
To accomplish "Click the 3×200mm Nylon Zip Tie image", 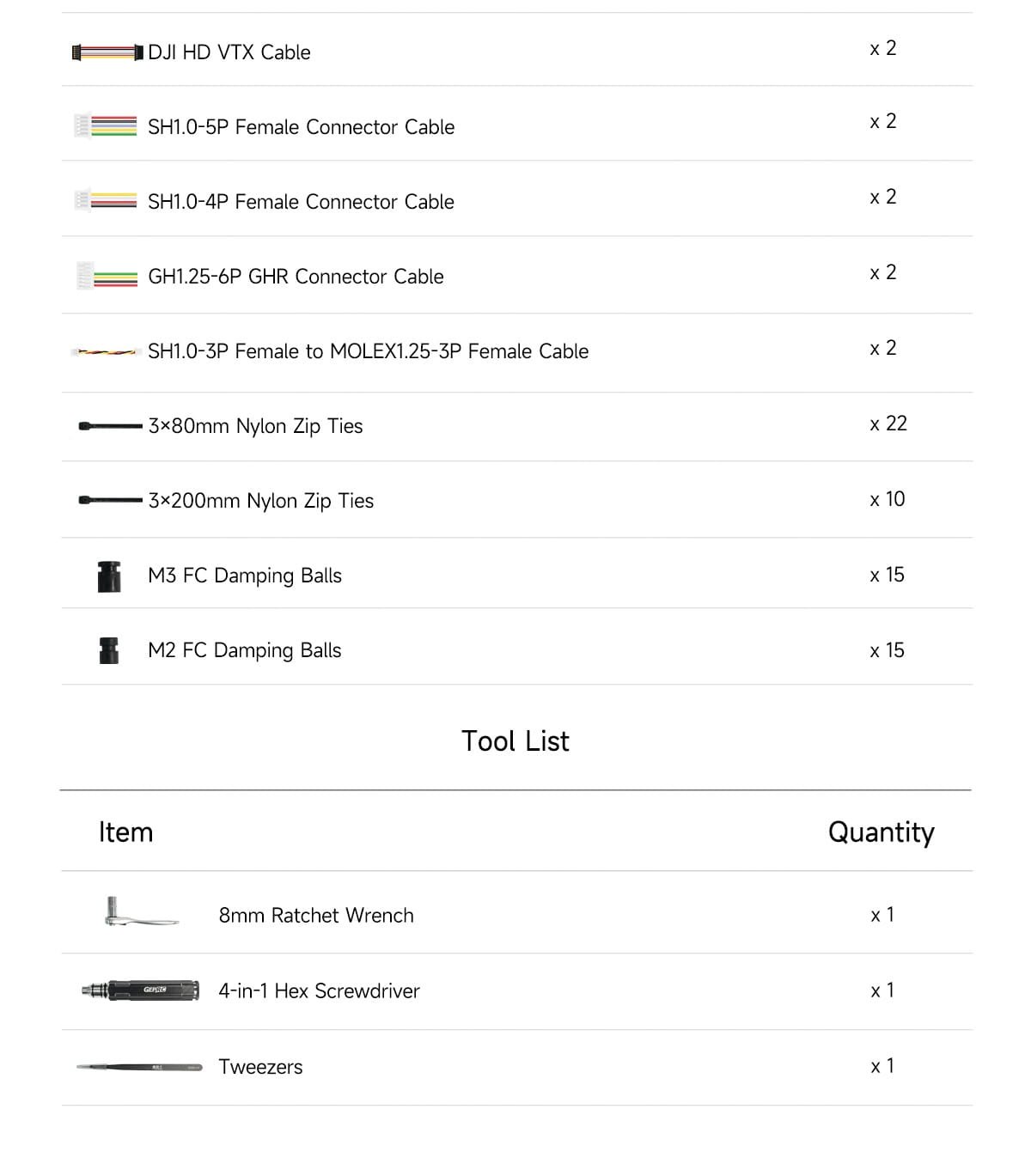I will pos(110,500).
